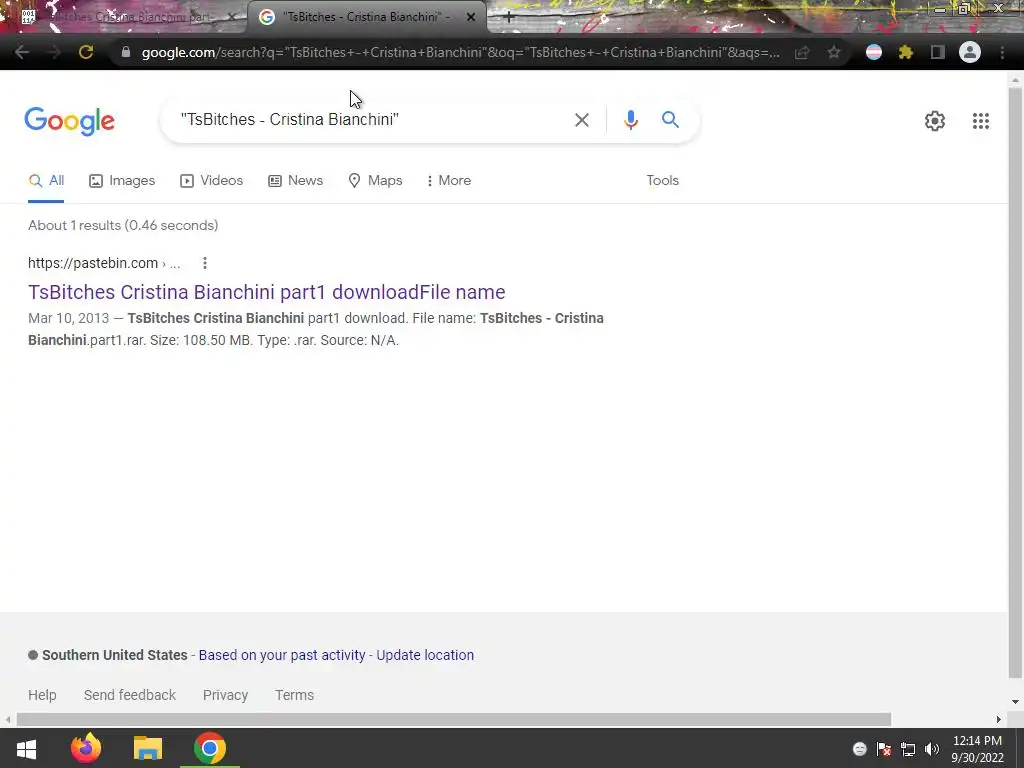Open the network tray icon
The height and width of the screenshot is (768, 1024).
point(908,749)
